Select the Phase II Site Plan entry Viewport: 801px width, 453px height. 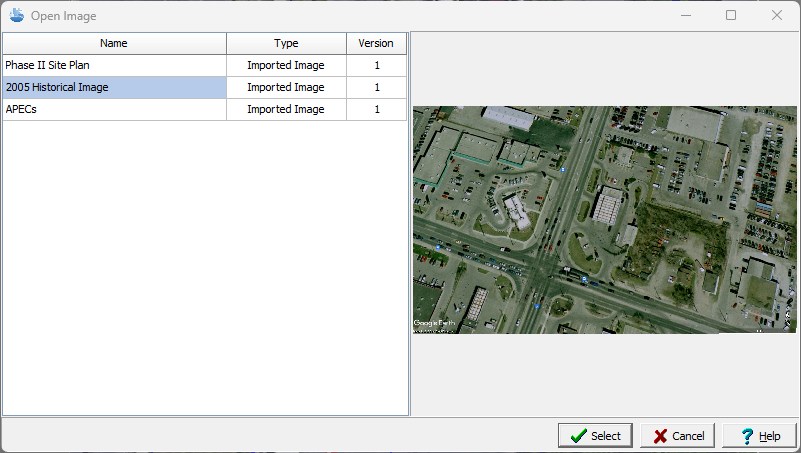point(54,66)
